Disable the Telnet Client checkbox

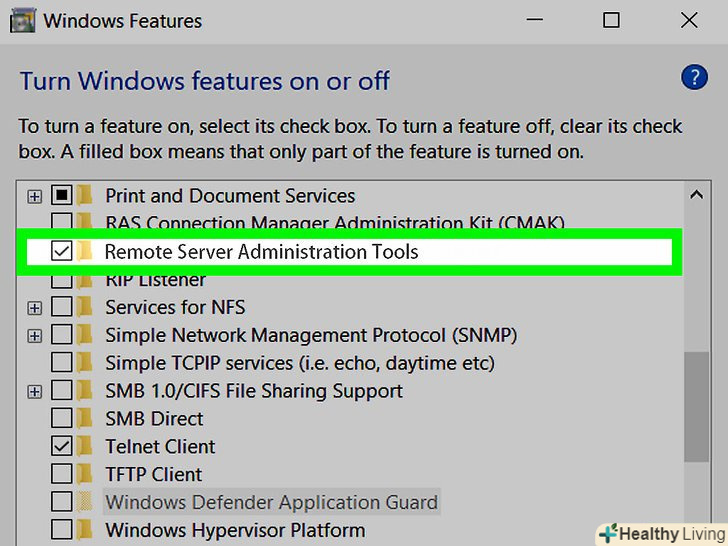62,446
